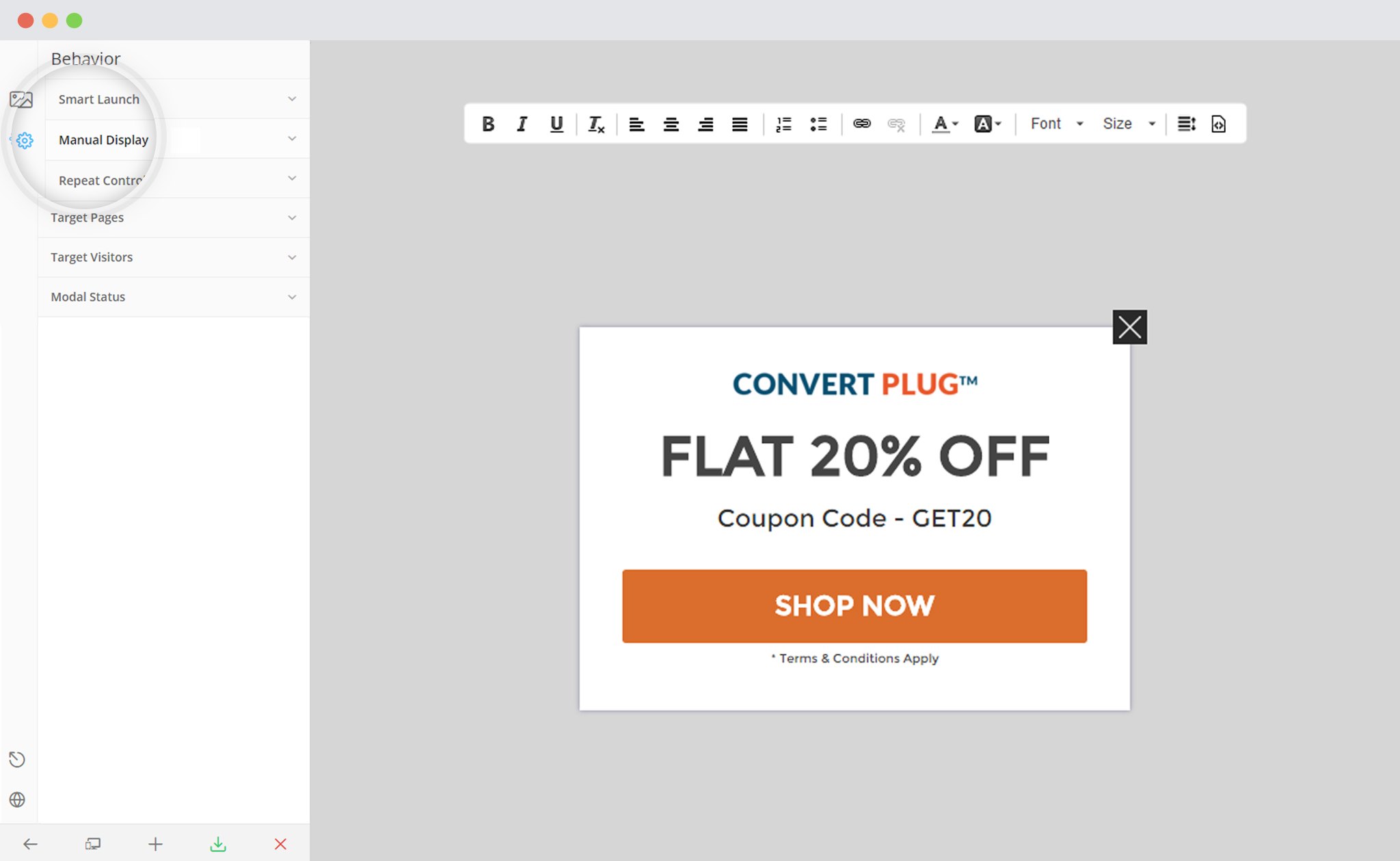Click the numbered list formatting icon
This screenshot has height=861, width=1400.
(x=785, y=123)
